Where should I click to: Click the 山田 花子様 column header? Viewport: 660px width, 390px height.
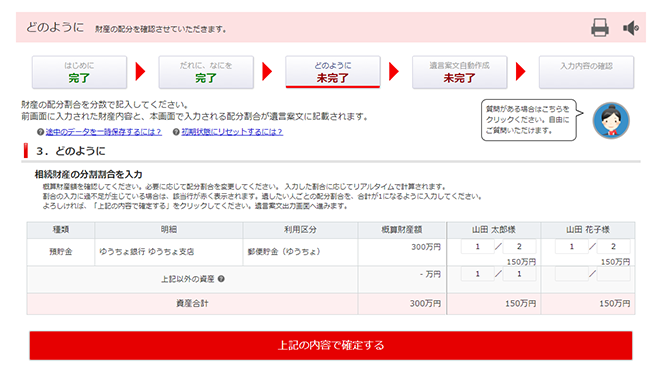[588, 230]
